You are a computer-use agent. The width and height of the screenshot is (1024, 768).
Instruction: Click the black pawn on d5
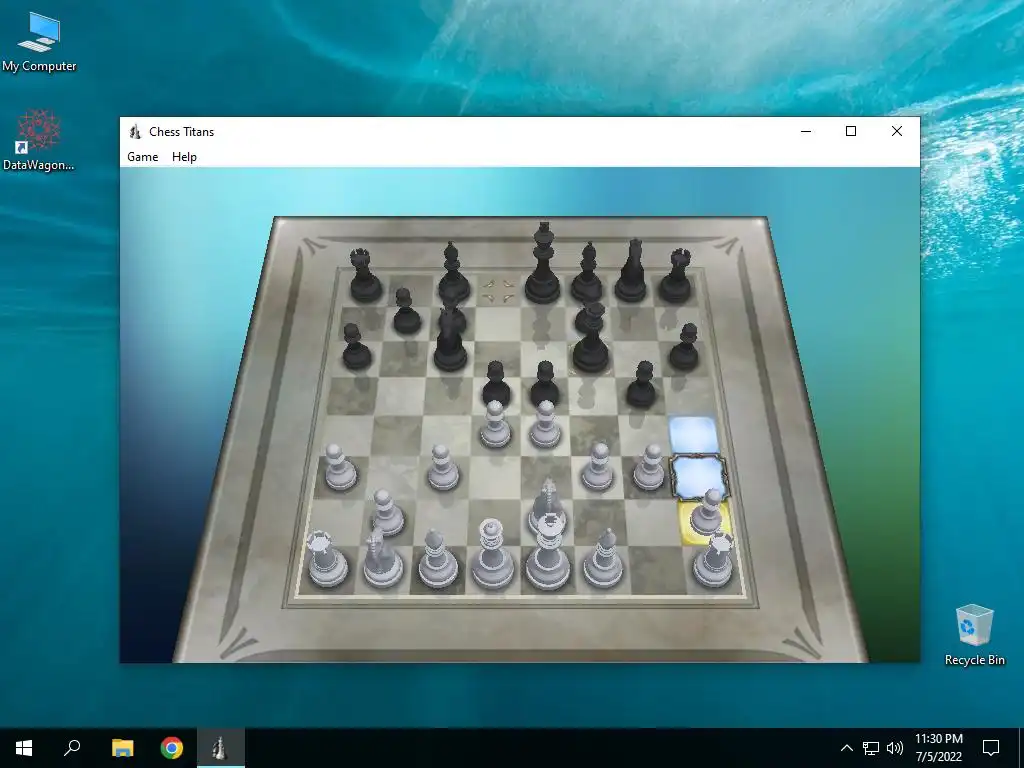(496, 384)
